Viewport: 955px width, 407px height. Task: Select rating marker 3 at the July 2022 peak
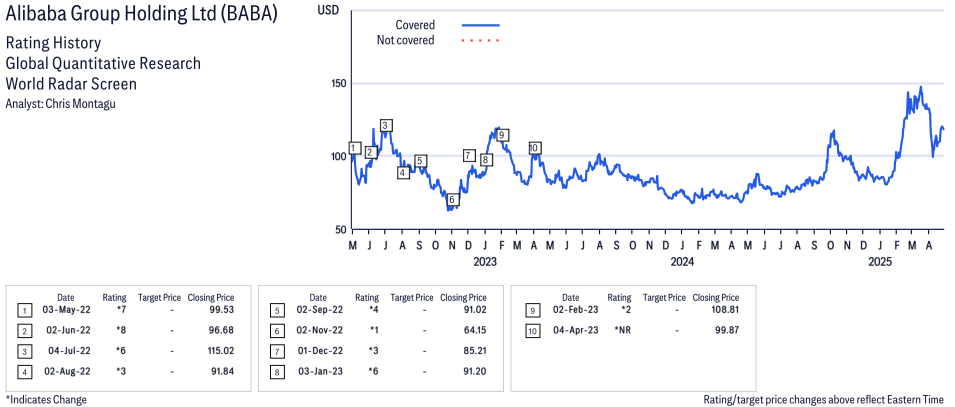pyautogui.click(x=385, y=126)
